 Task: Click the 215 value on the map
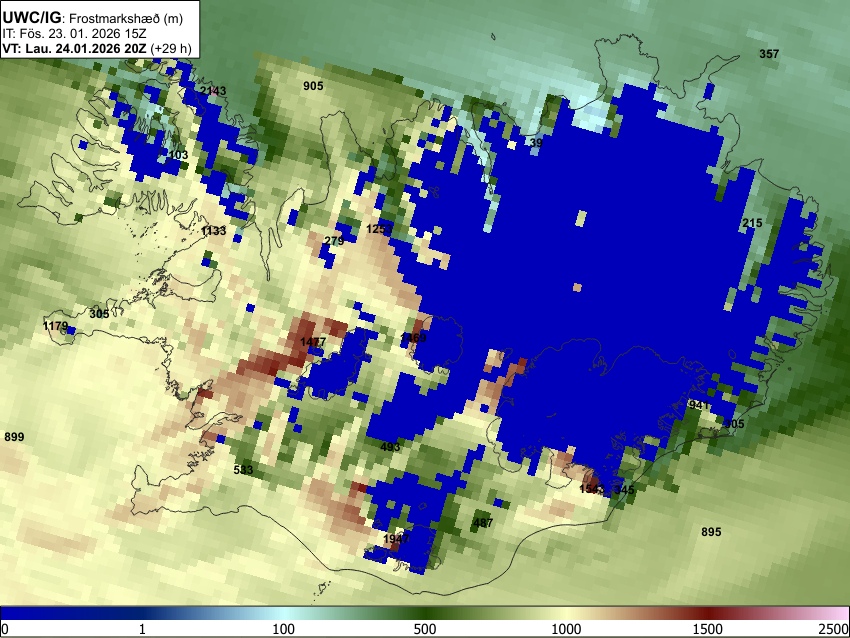coord(752,223)
